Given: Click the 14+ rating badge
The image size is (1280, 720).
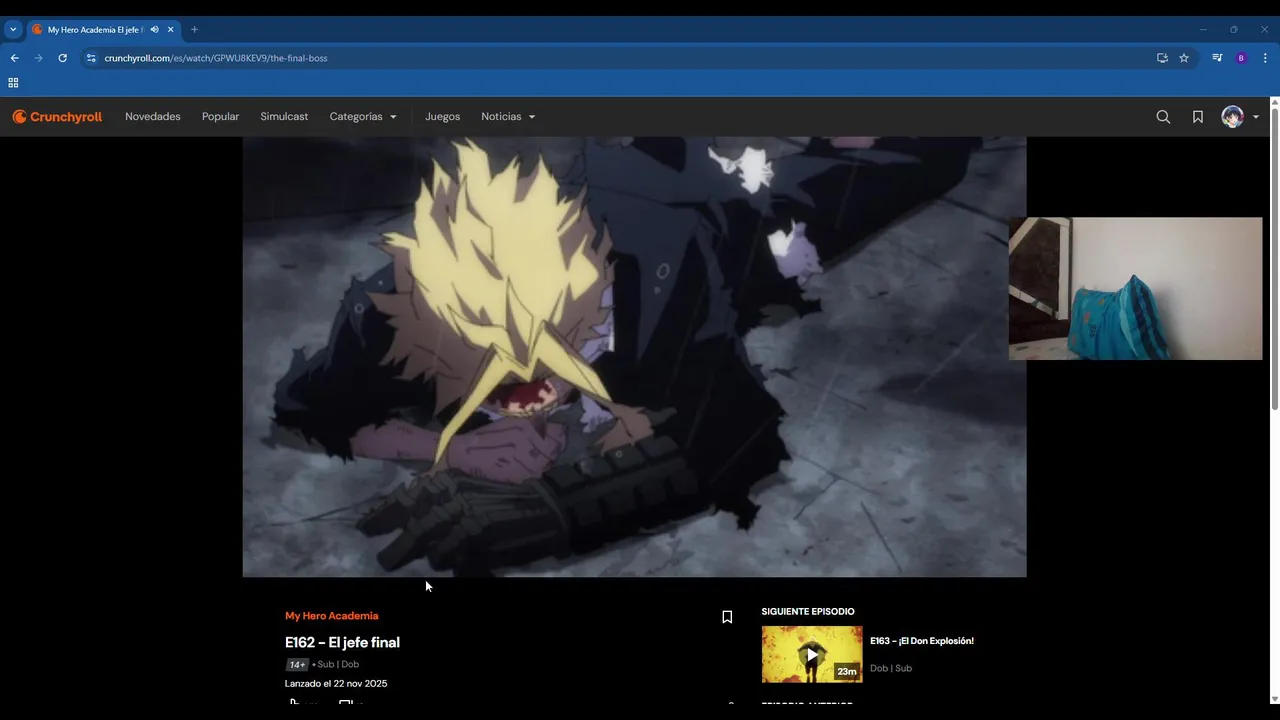Looking at the screenshot, I should (x=297, y=664).
